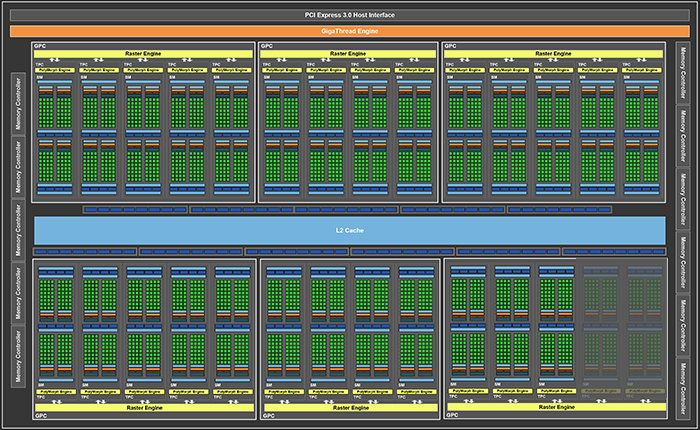
Task: Click Raster Engine in the bottom-middle GPC
Action: (351, 408)
